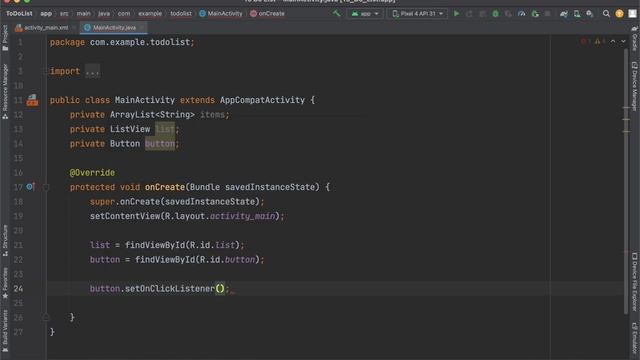Open the Gradle tool window
The width and height of the screenshot is (640, 360).
[635, 38]
